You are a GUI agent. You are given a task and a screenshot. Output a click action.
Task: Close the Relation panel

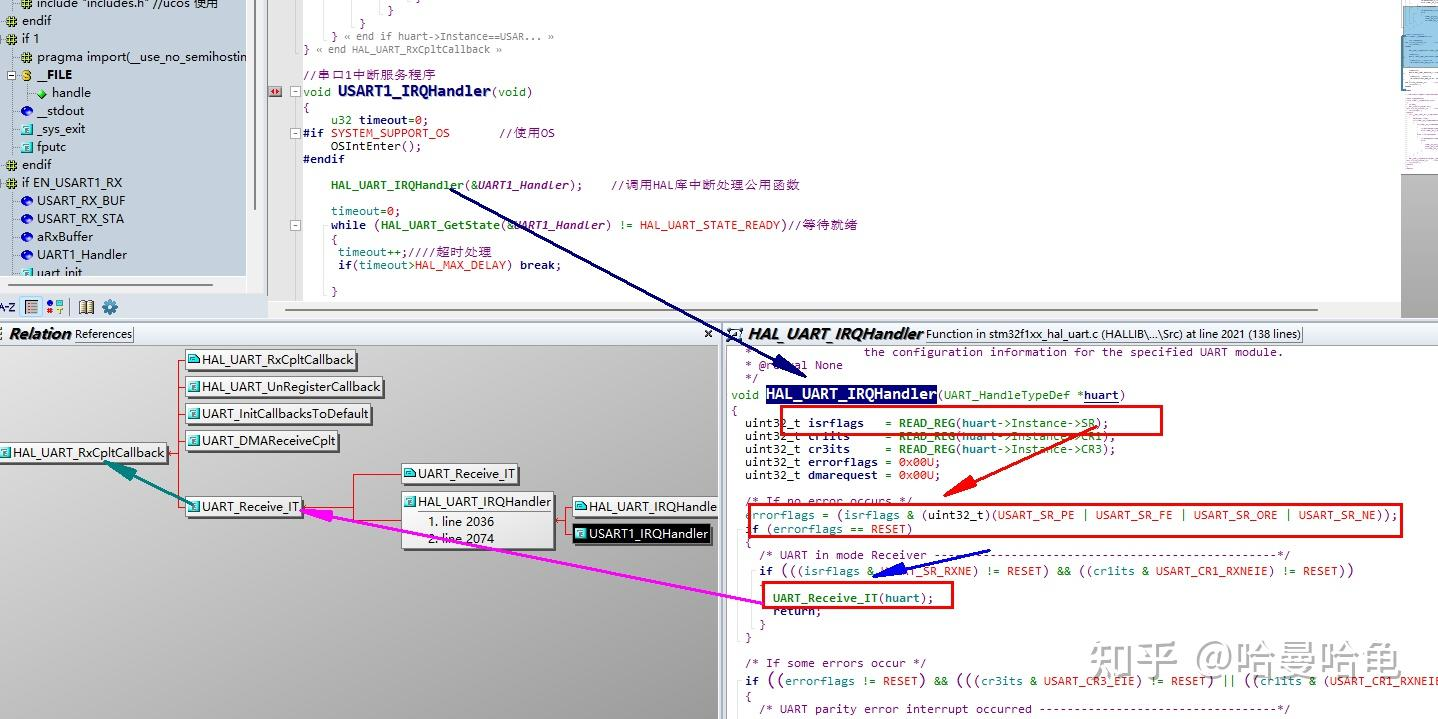pos(708,334)
